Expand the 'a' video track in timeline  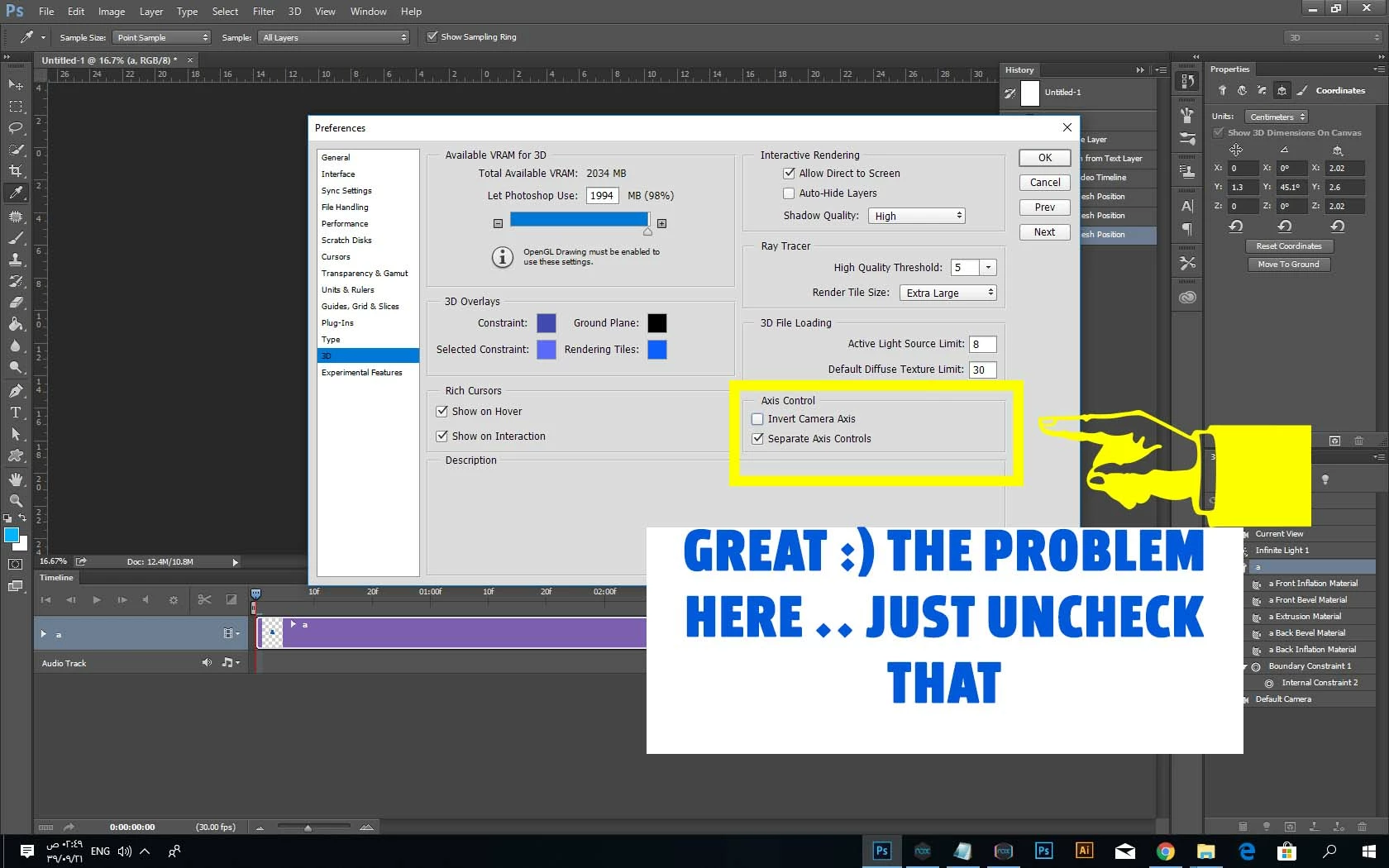click(43, 634)
